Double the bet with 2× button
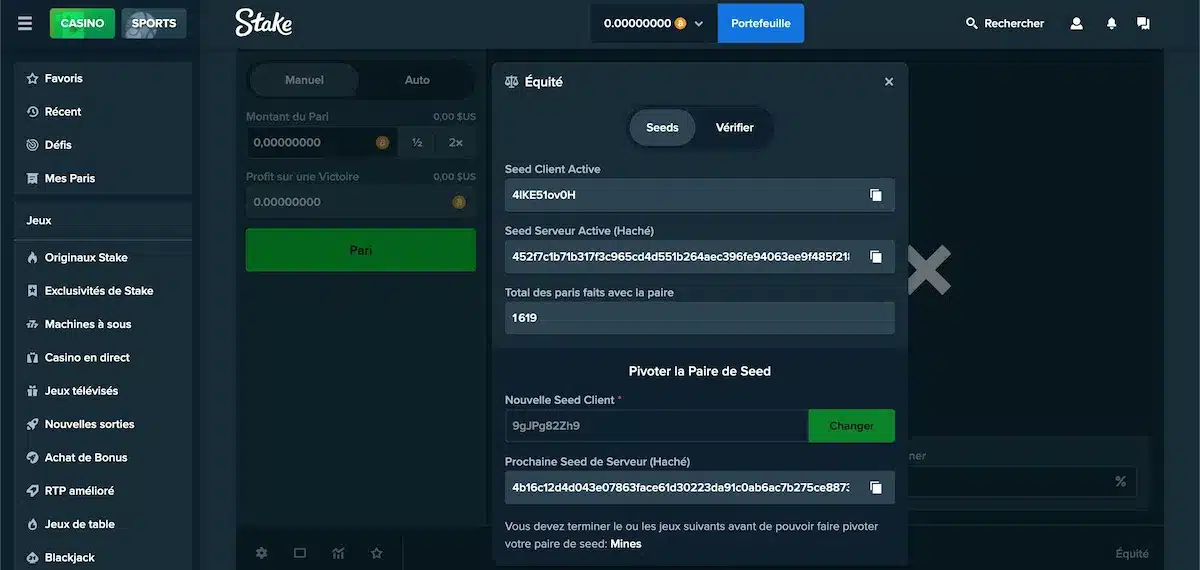 (x=456, y=143)
